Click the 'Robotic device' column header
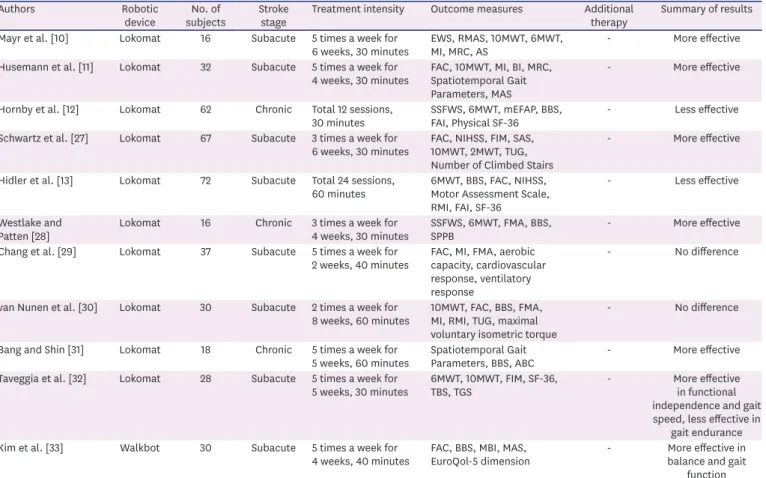The image size is (766, 478). coord(140,16)
